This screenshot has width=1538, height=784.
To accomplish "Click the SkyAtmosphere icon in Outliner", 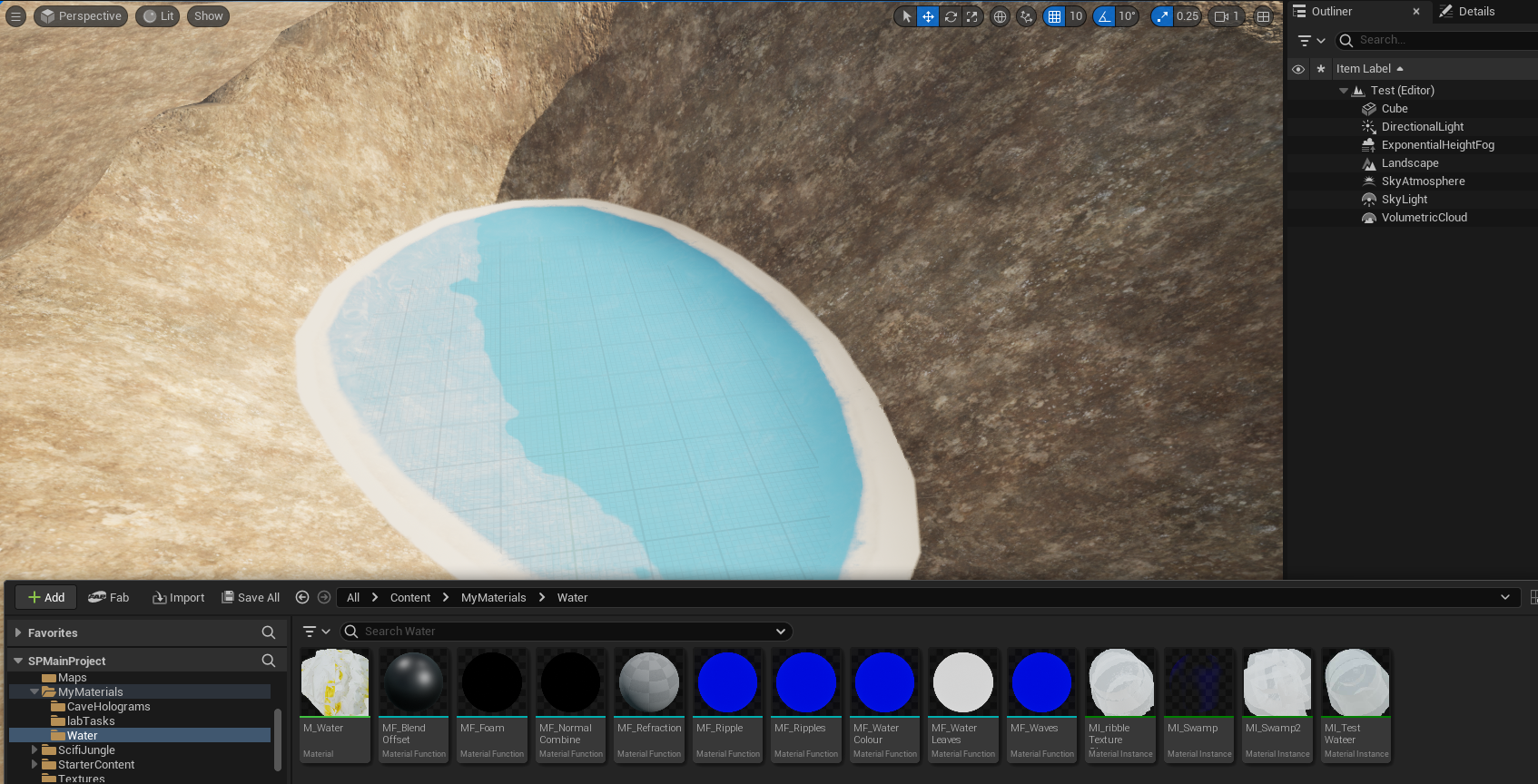I will (1369, 181).
